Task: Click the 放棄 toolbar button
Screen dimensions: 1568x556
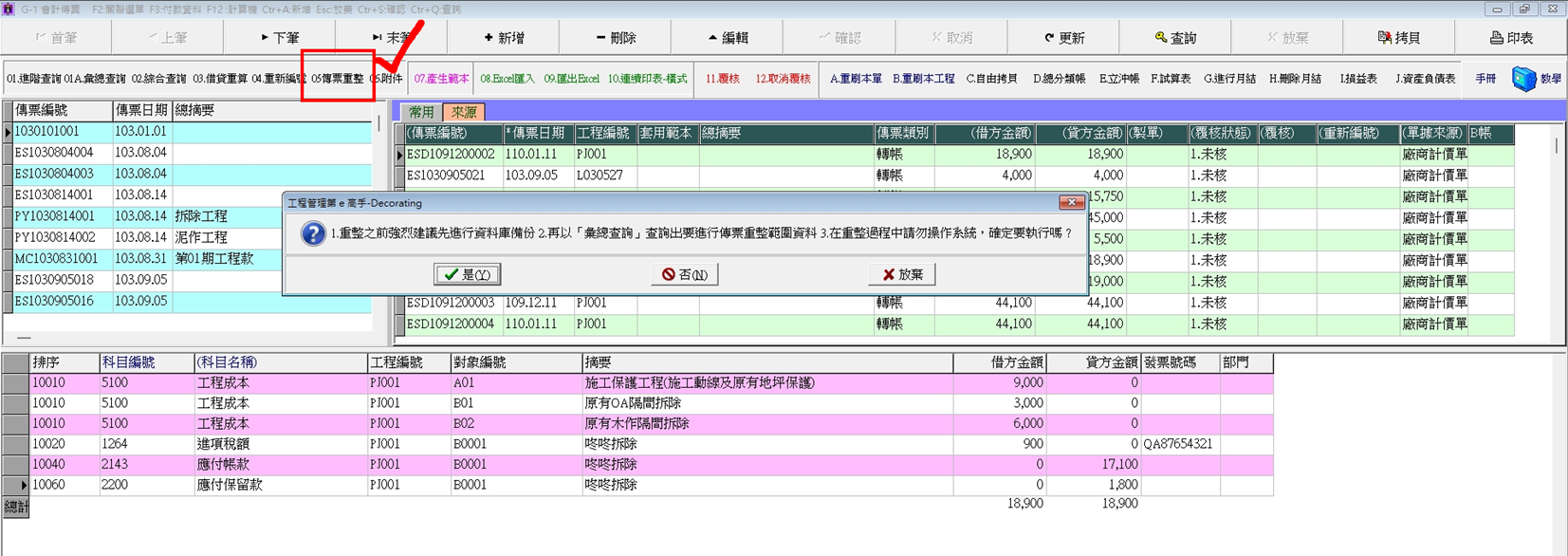Action: click(1287, 38)
